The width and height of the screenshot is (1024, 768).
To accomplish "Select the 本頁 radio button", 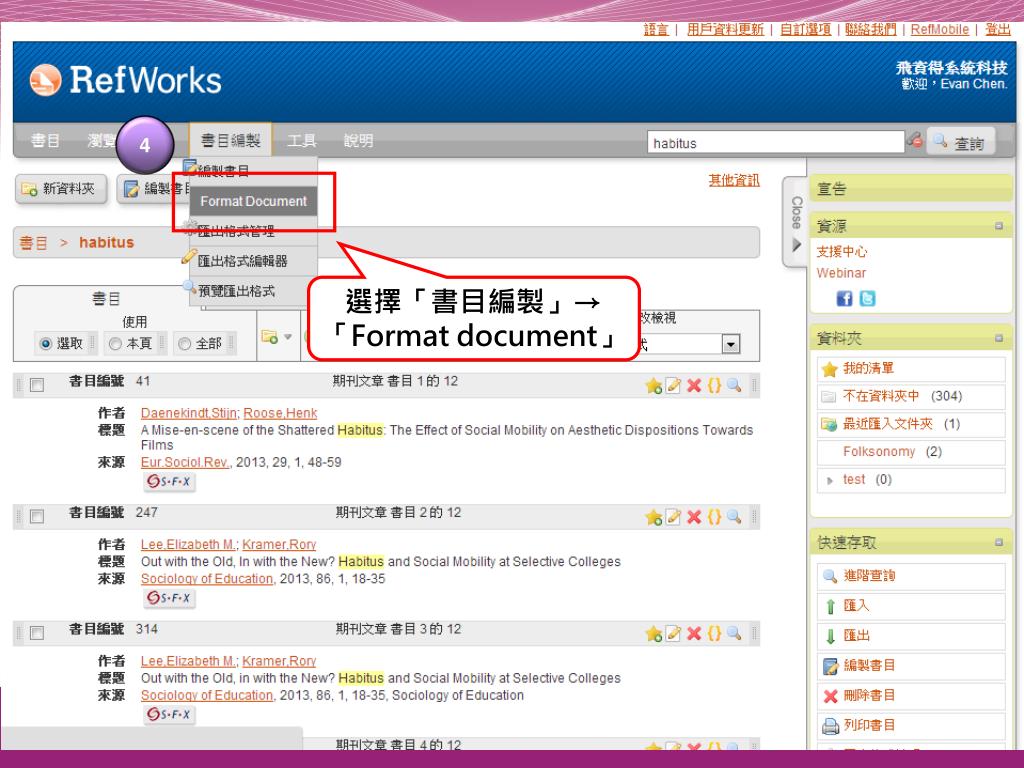I will click(x=115, y=344).
